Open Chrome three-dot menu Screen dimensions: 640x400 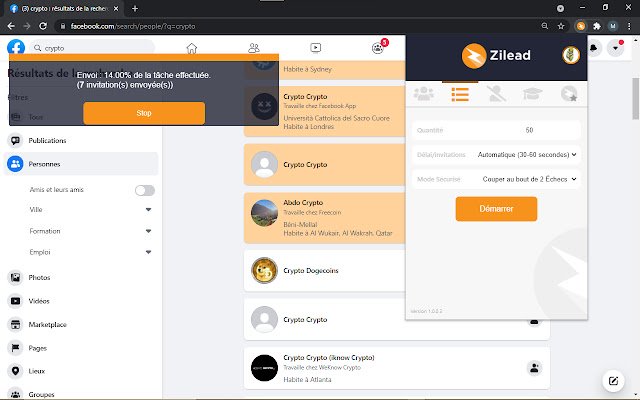pyautogui.click(x=629, y=26)
